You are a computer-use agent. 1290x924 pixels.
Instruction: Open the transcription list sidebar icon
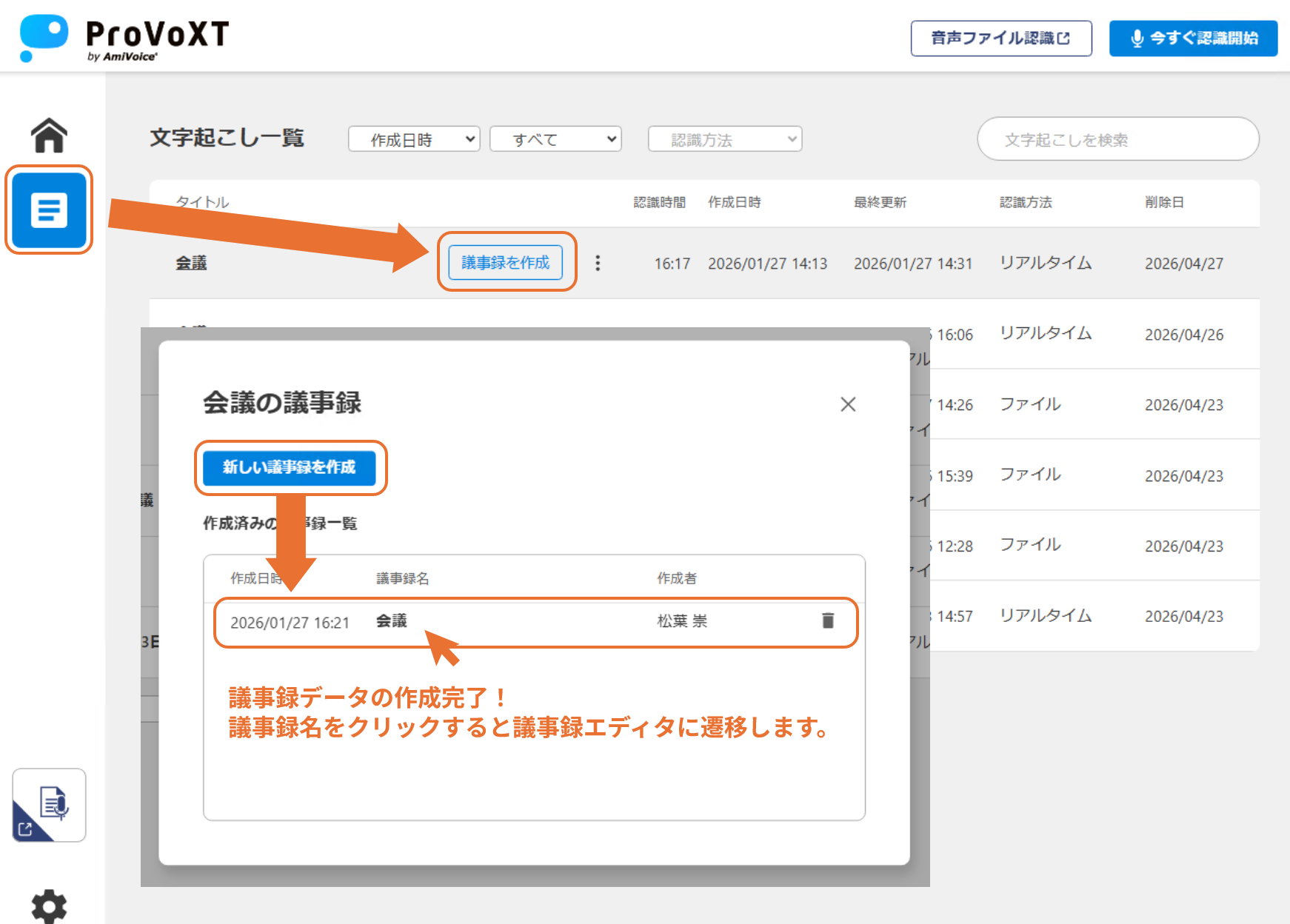[49, 210]
